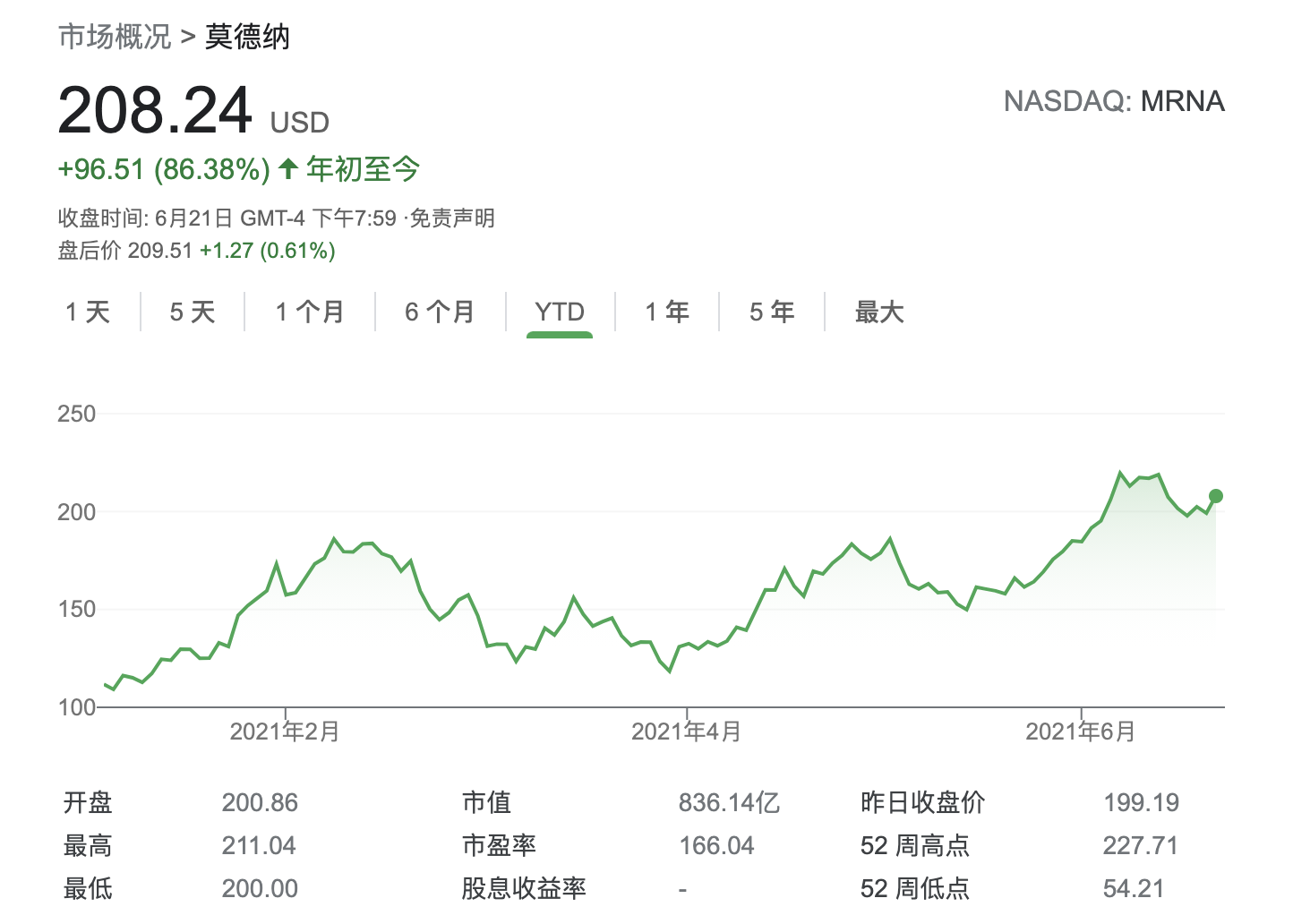
Task: Click the 200 y-axis label
Action: point(77,512)
